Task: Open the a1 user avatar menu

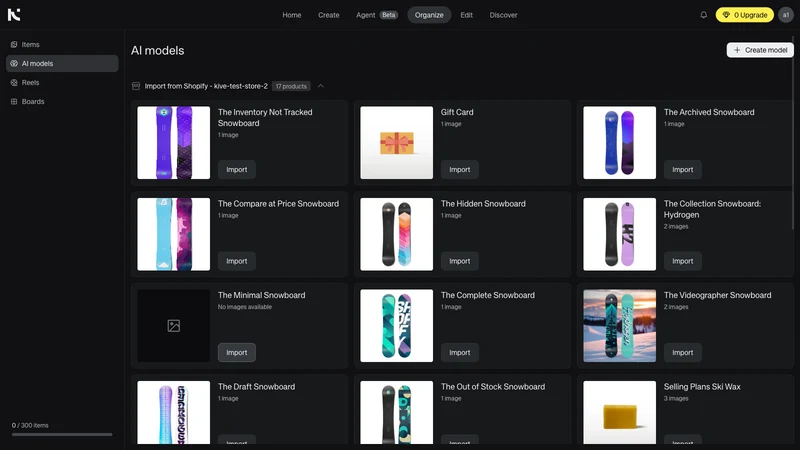Action: coord(786,15)
